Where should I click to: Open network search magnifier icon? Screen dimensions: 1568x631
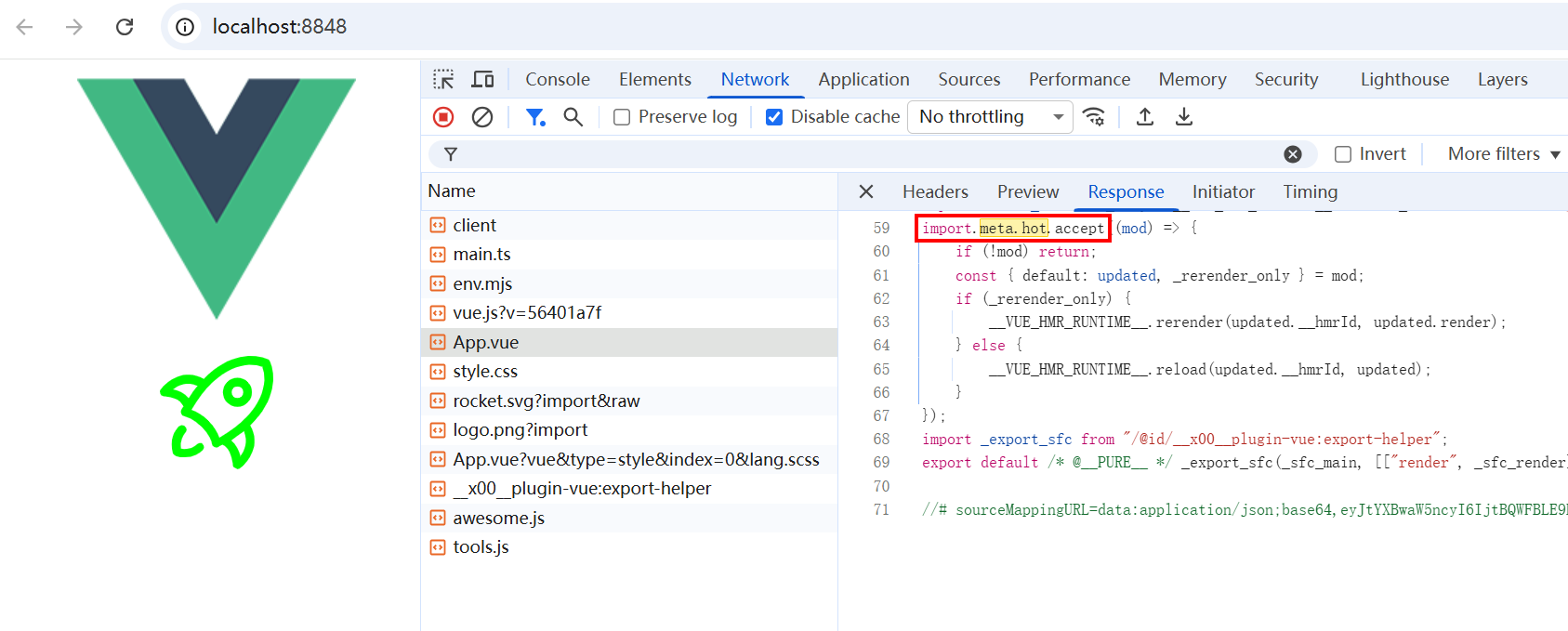(573, 117)
